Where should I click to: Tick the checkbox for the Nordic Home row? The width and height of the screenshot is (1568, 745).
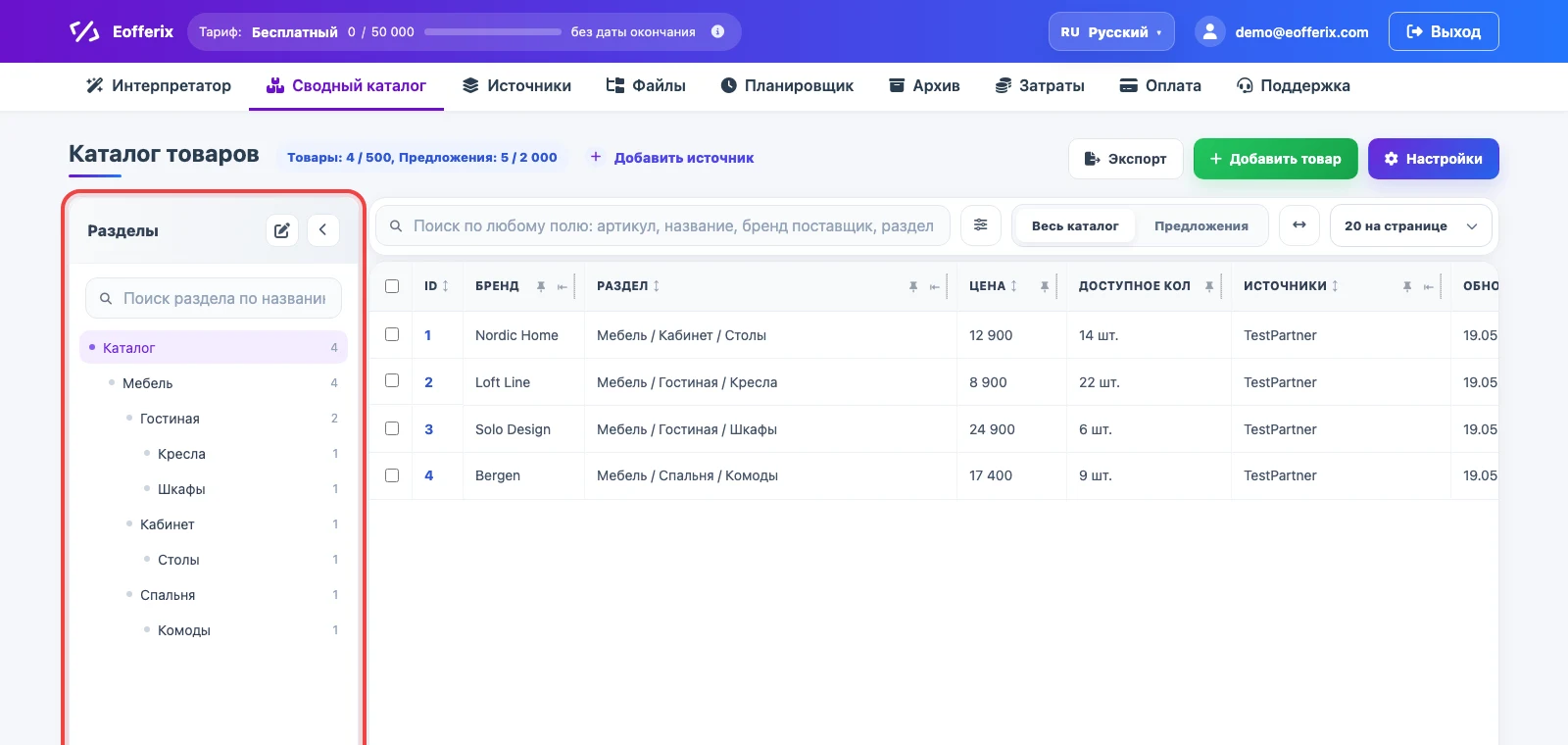(x=392, y=334)
